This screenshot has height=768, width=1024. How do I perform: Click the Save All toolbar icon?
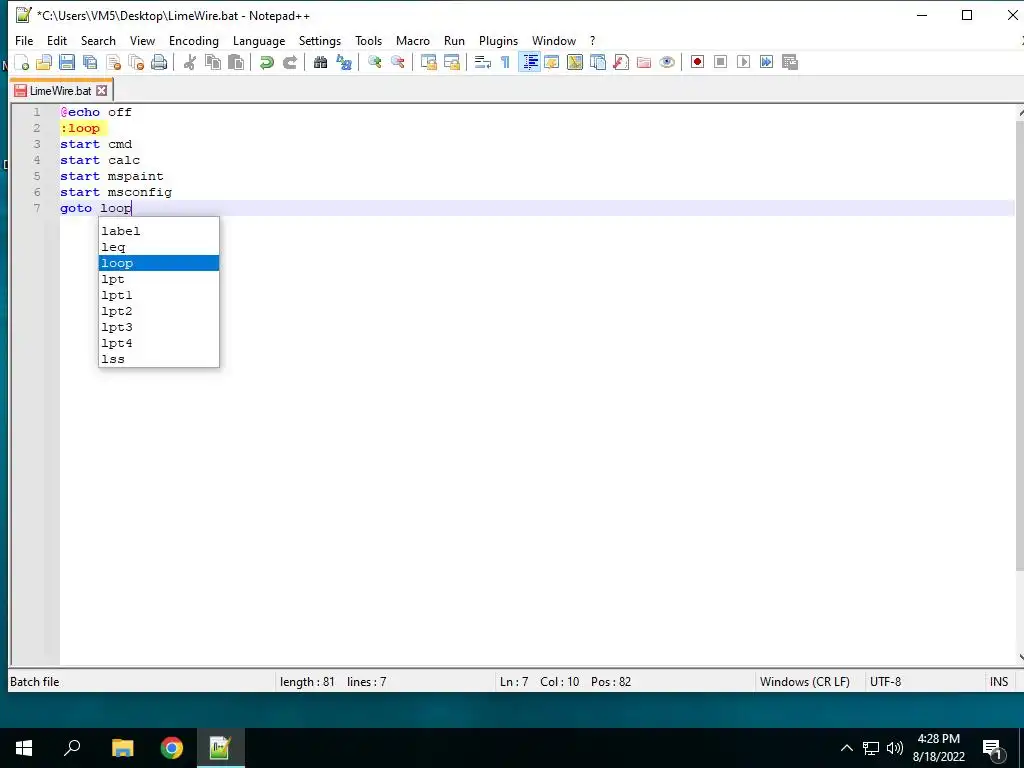(x=90, y=63)
